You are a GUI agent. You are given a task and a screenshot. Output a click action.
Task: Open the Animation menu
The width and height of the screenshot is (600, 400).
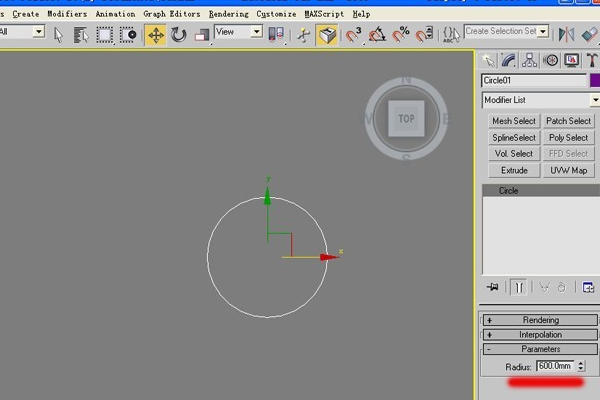(x=115, y=14)
